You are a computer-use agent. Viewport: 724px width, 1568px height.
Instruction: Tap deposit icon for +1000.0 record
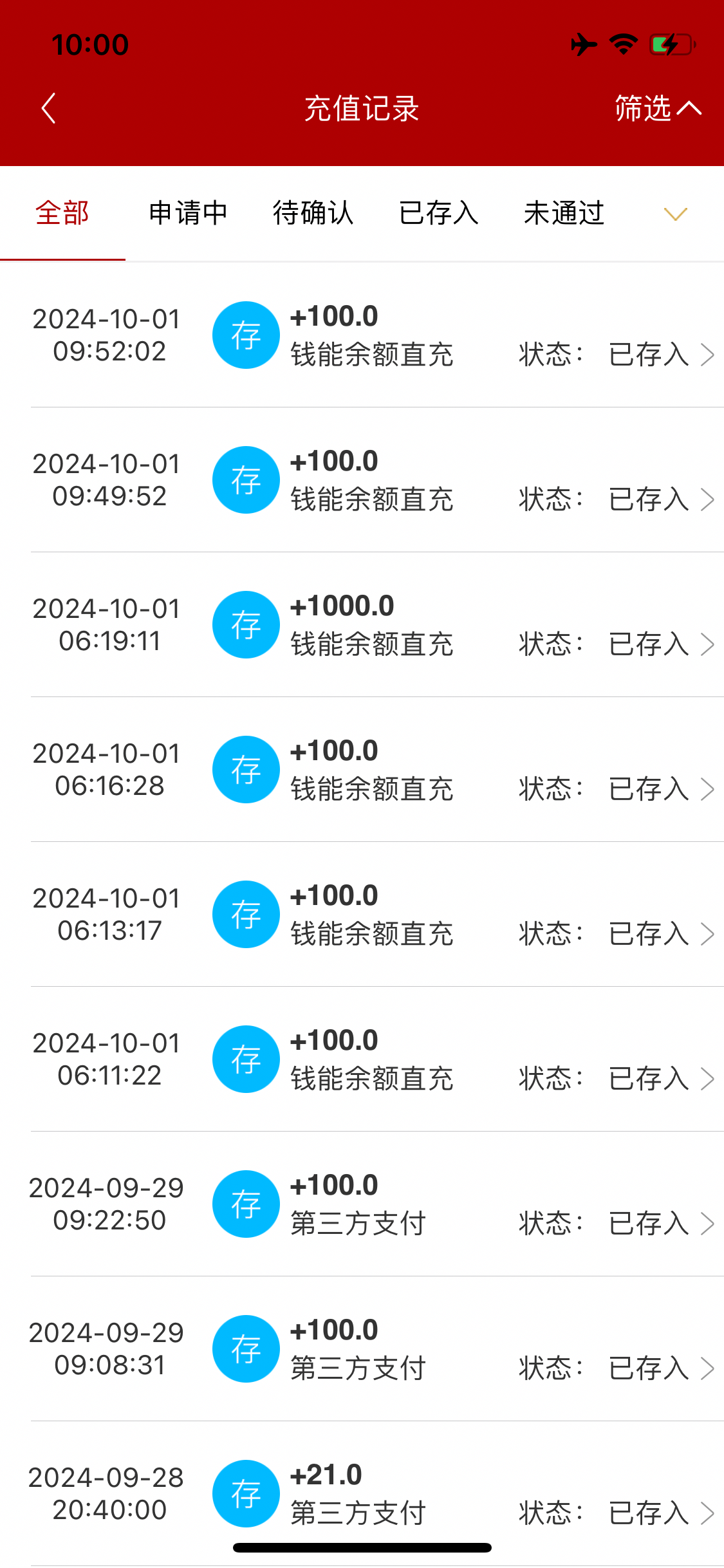246,625
